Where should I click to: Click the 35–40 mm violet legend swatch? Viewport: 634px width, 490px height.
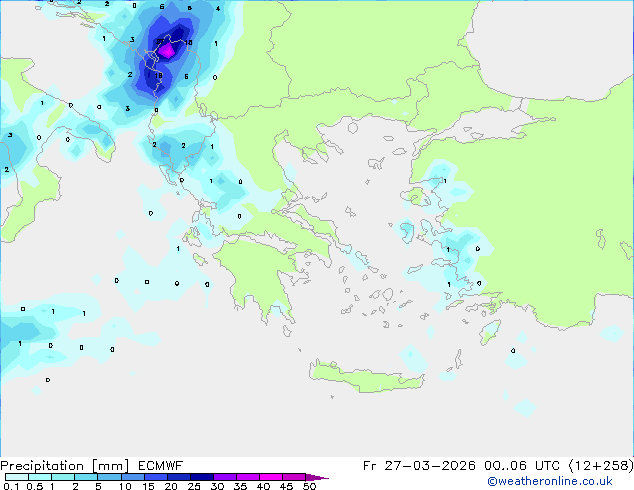coord(247,477)
